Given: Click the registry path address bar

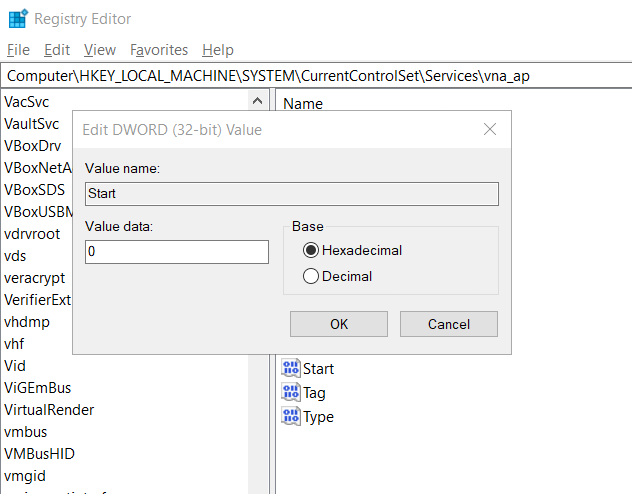Looking at the screenshot, I should point(316,76).
